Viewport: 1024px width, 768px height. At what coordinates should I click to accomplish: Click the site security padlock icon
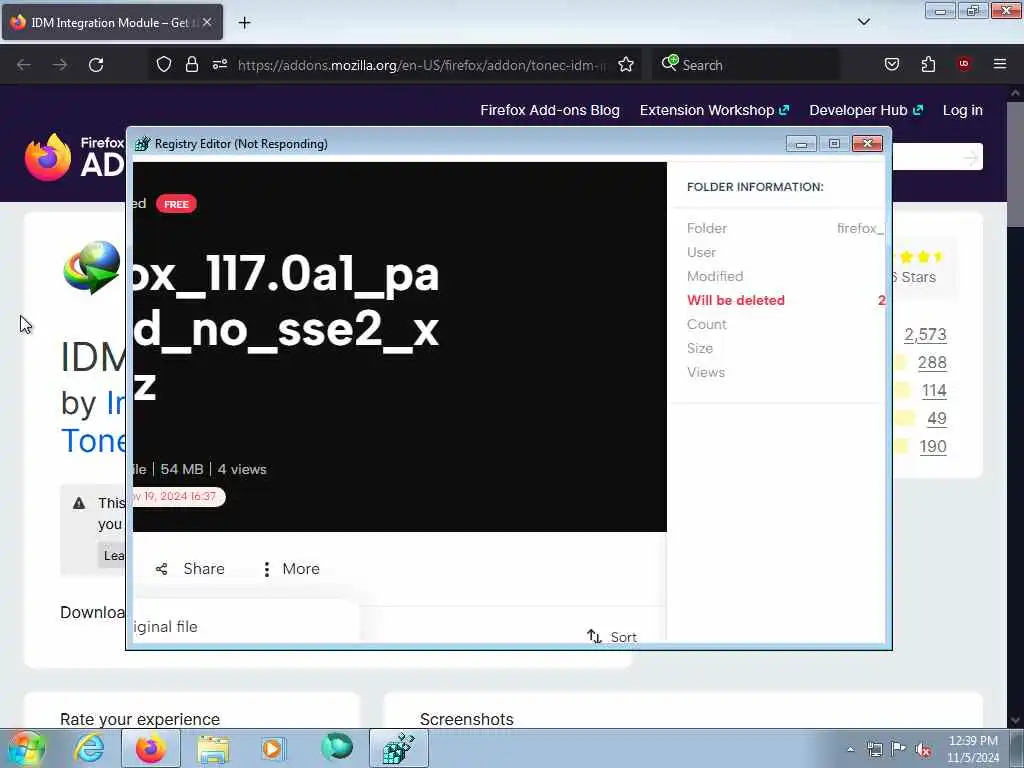click(191, 64)
